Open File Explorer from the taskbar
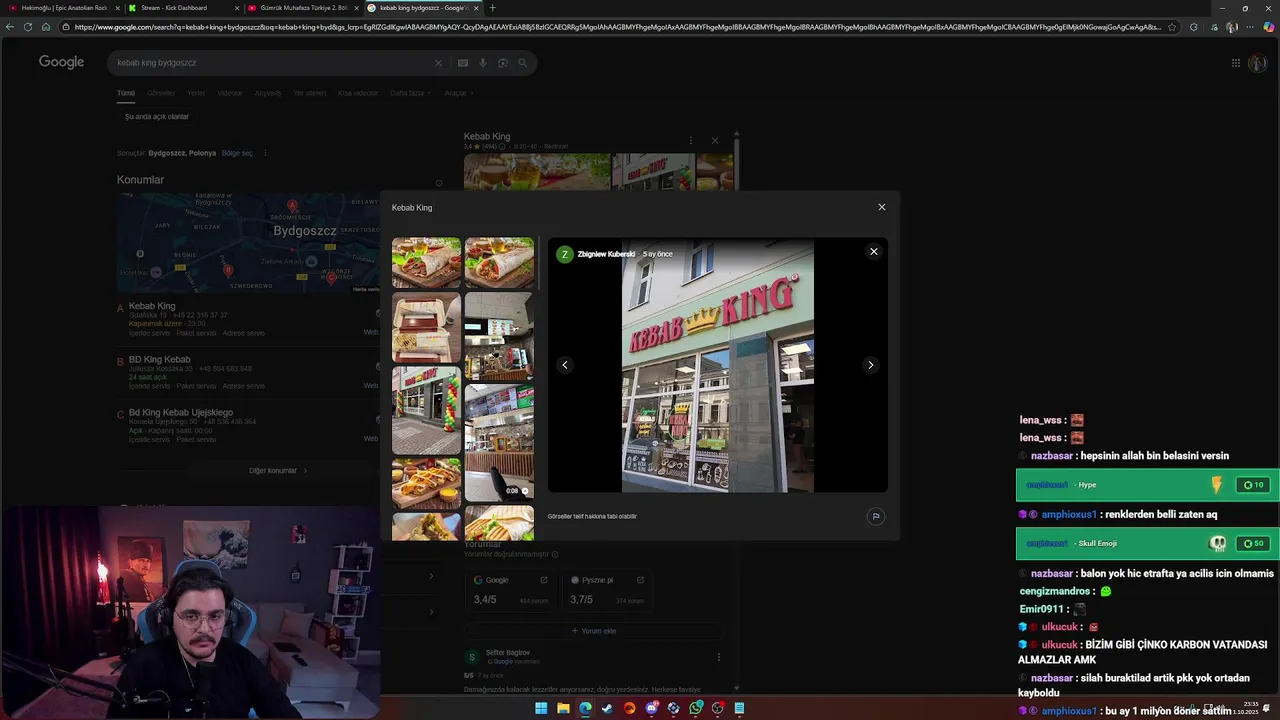Screen dimensions: 1280x720 (563, 708)
